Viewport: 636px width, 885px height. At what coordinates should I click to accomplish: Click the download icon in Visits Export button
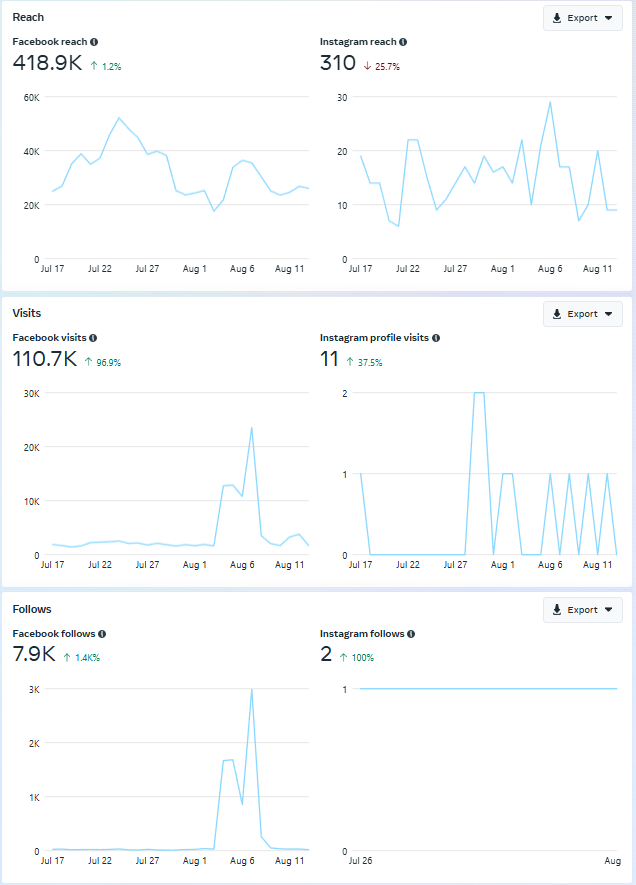[x=557, y=314]
